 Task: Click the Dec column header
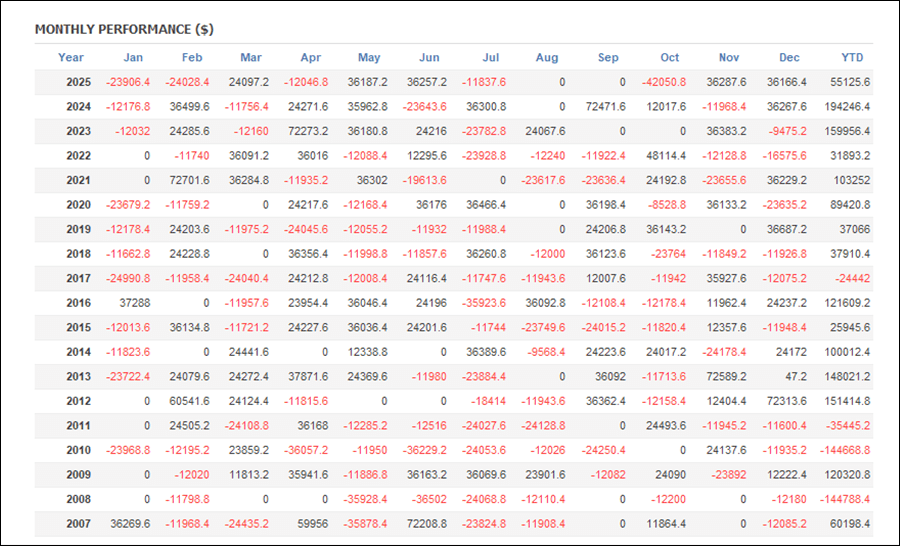[x=790, y=57]
